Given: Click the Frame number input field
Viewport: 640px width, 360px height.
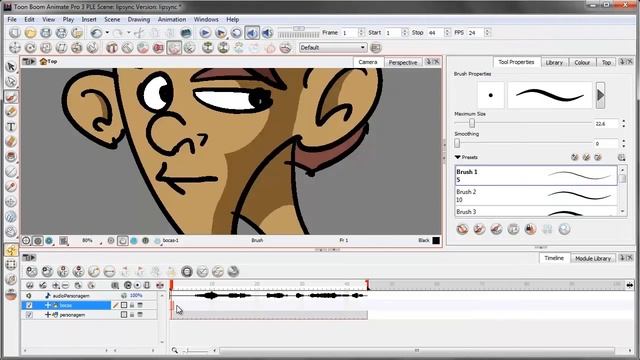Looking at the screenshot, I should click(x=349, y=33).
